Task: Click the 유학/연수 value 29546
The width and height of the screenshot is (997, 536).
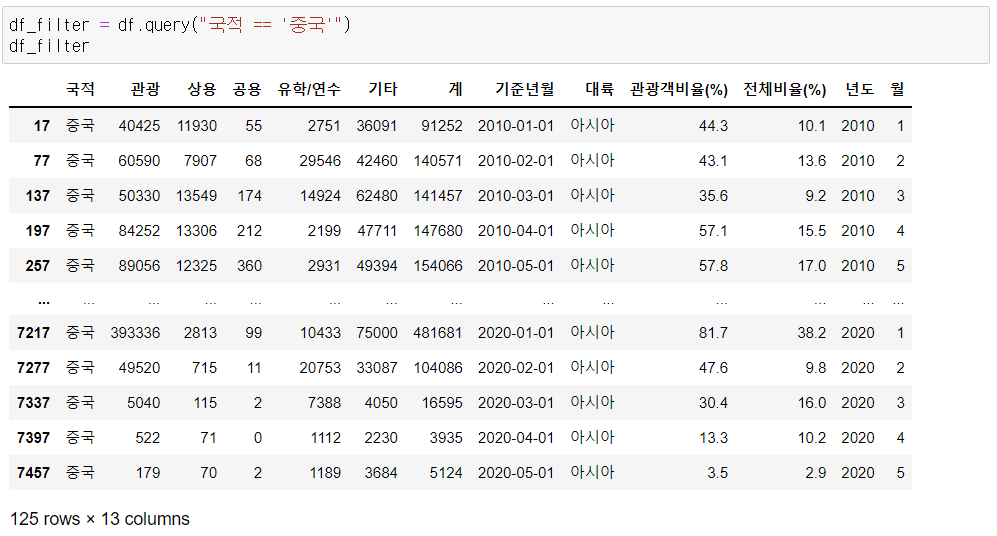Action: pos(320,161)
